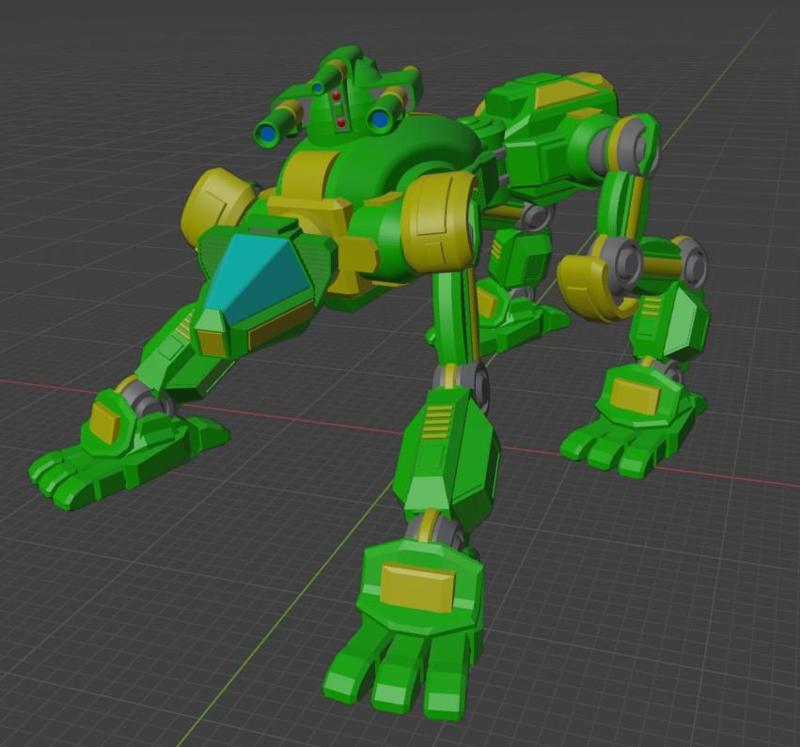Viewport: 800px width, 747px height.
Task: Select the gray ankle joint above the nearest foot
Action: click(434, 528)
